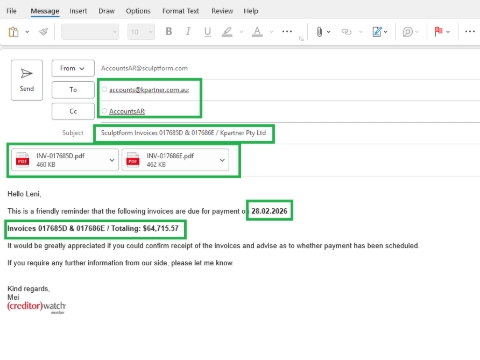
Task: Click the Loop components icon
Action: [x=408, y=32]
